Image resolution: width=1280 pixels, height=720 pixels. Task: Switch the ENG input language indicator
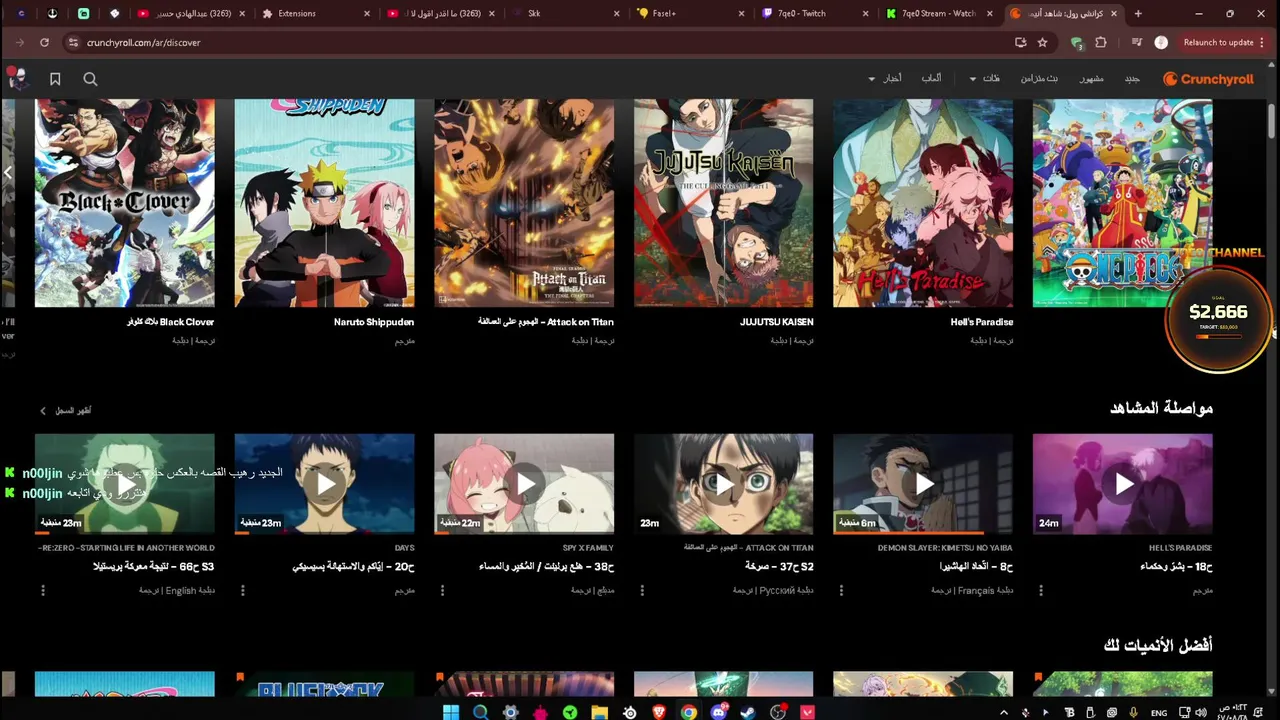pyautogui.click(x=1159, y=713)
